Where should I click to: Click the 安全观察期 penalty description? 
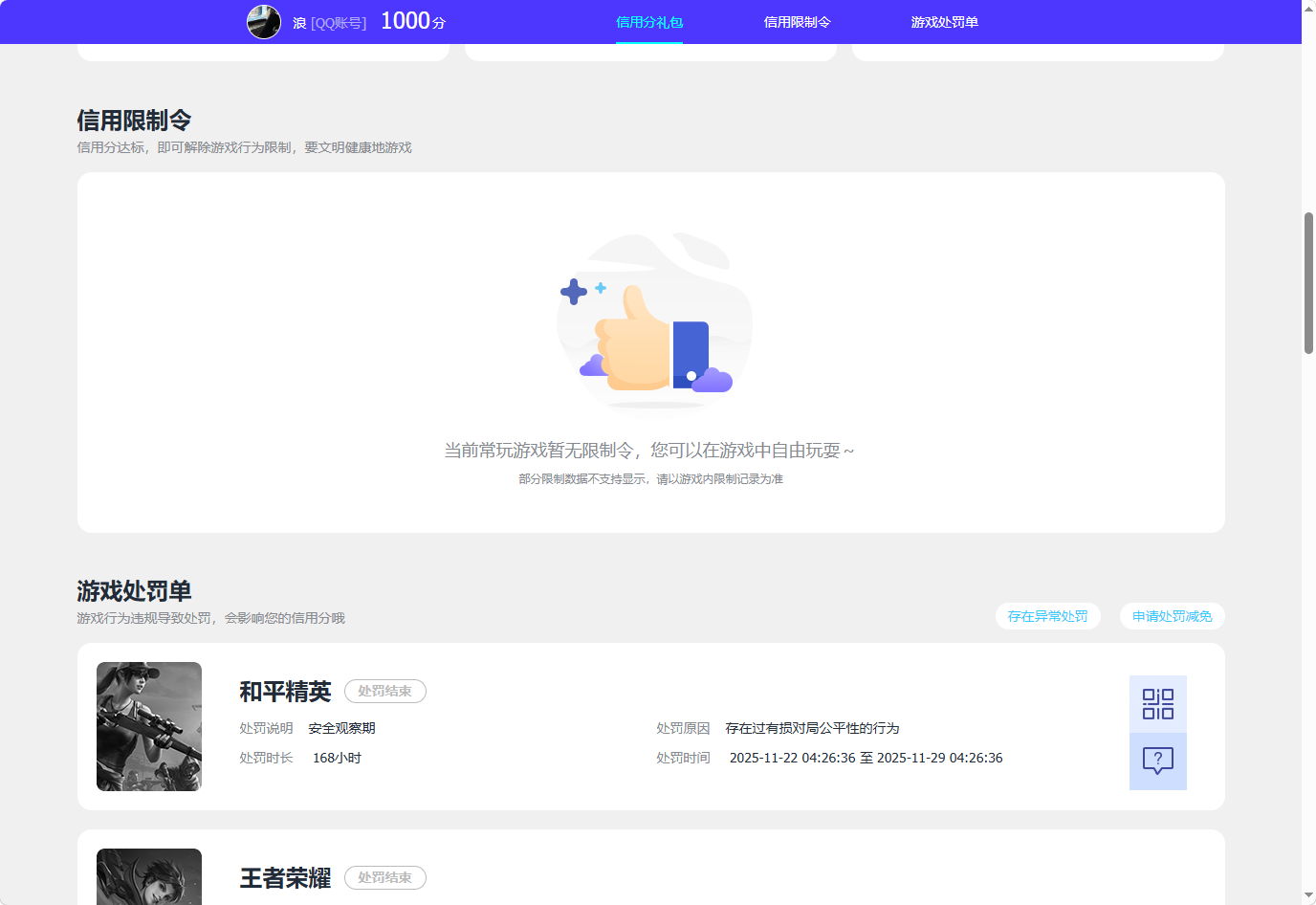[341, 728]
